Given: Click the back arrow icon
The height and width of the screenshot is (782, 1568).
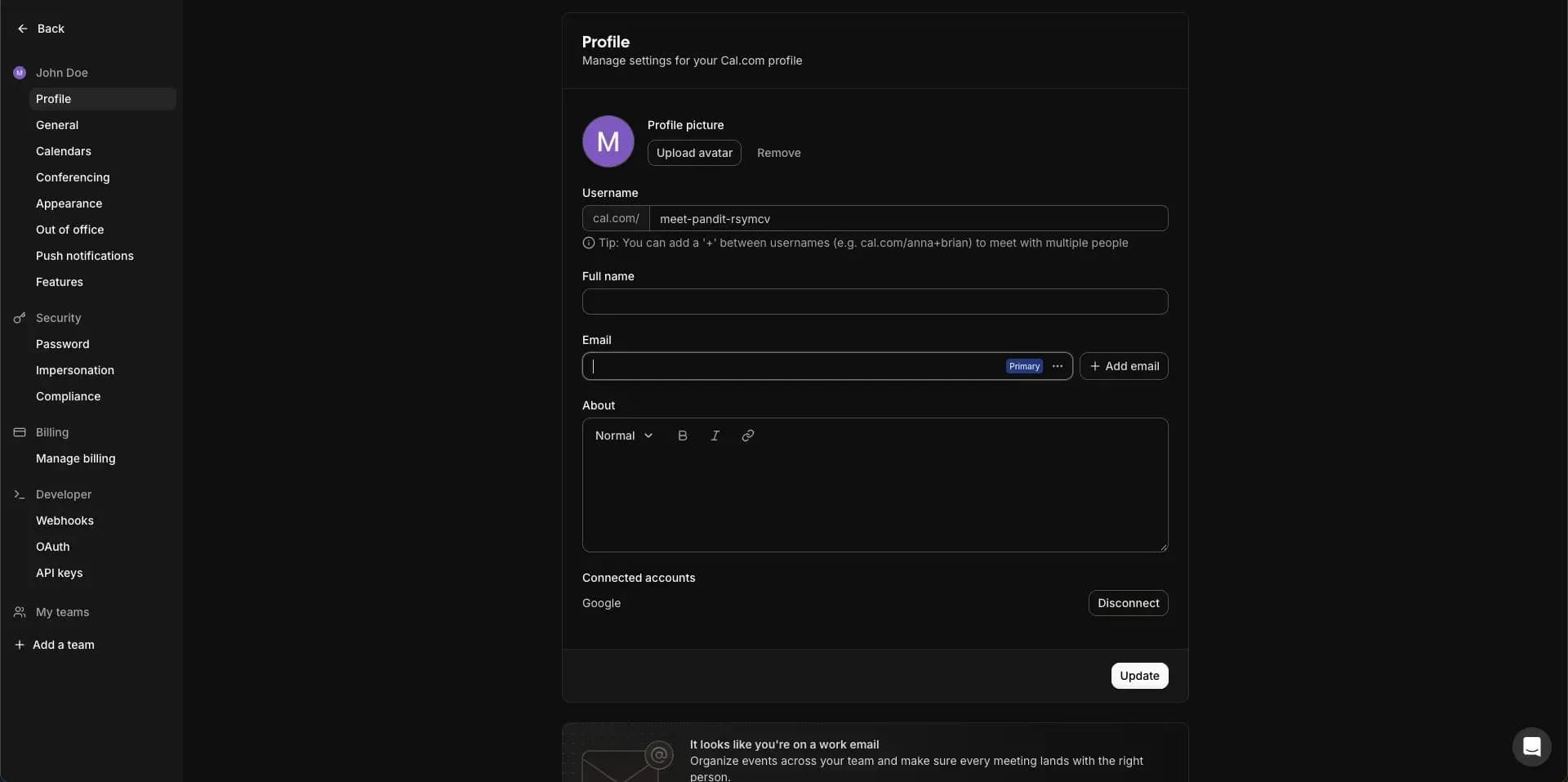Looking at the screenshot, I should click(23, 29).
